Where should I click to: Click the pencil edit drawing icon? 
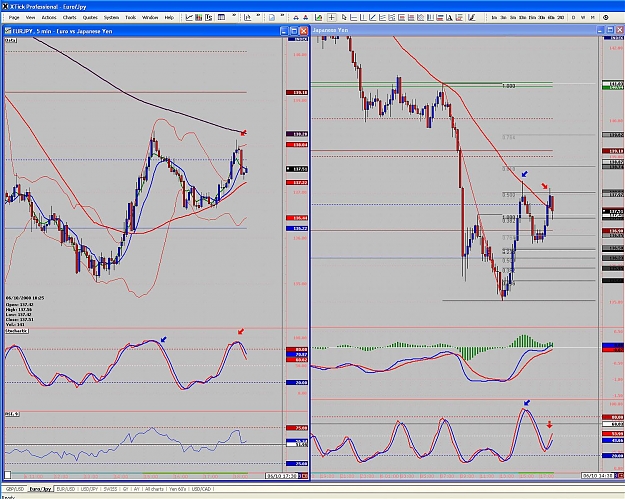[472, 18]
